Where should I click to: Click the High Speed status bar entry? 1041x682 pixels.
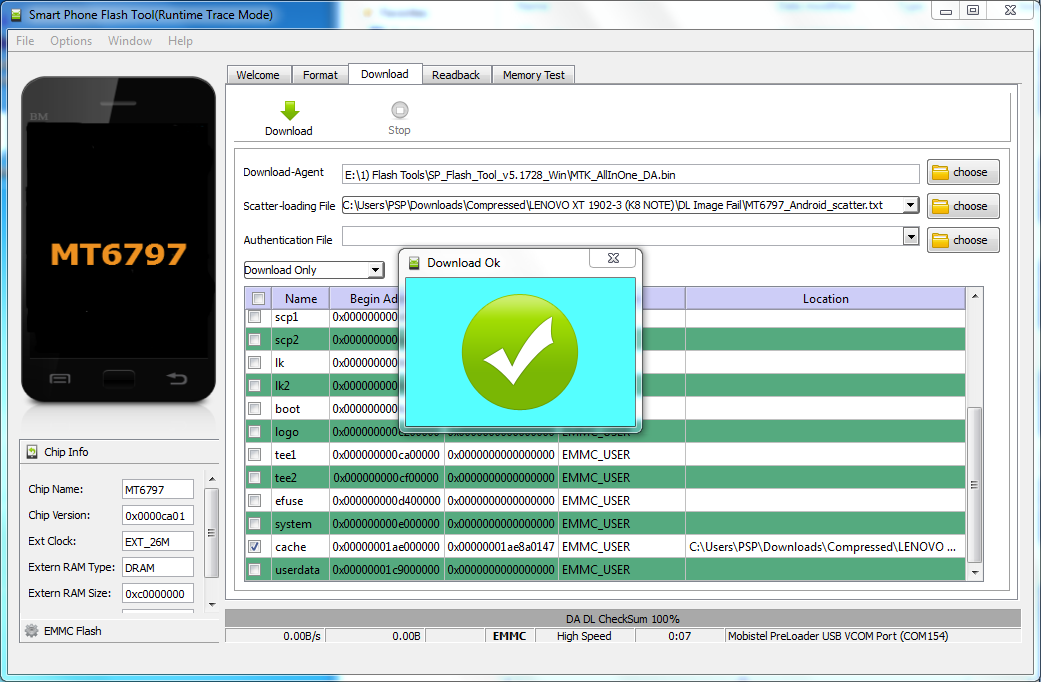pos(584,636)
